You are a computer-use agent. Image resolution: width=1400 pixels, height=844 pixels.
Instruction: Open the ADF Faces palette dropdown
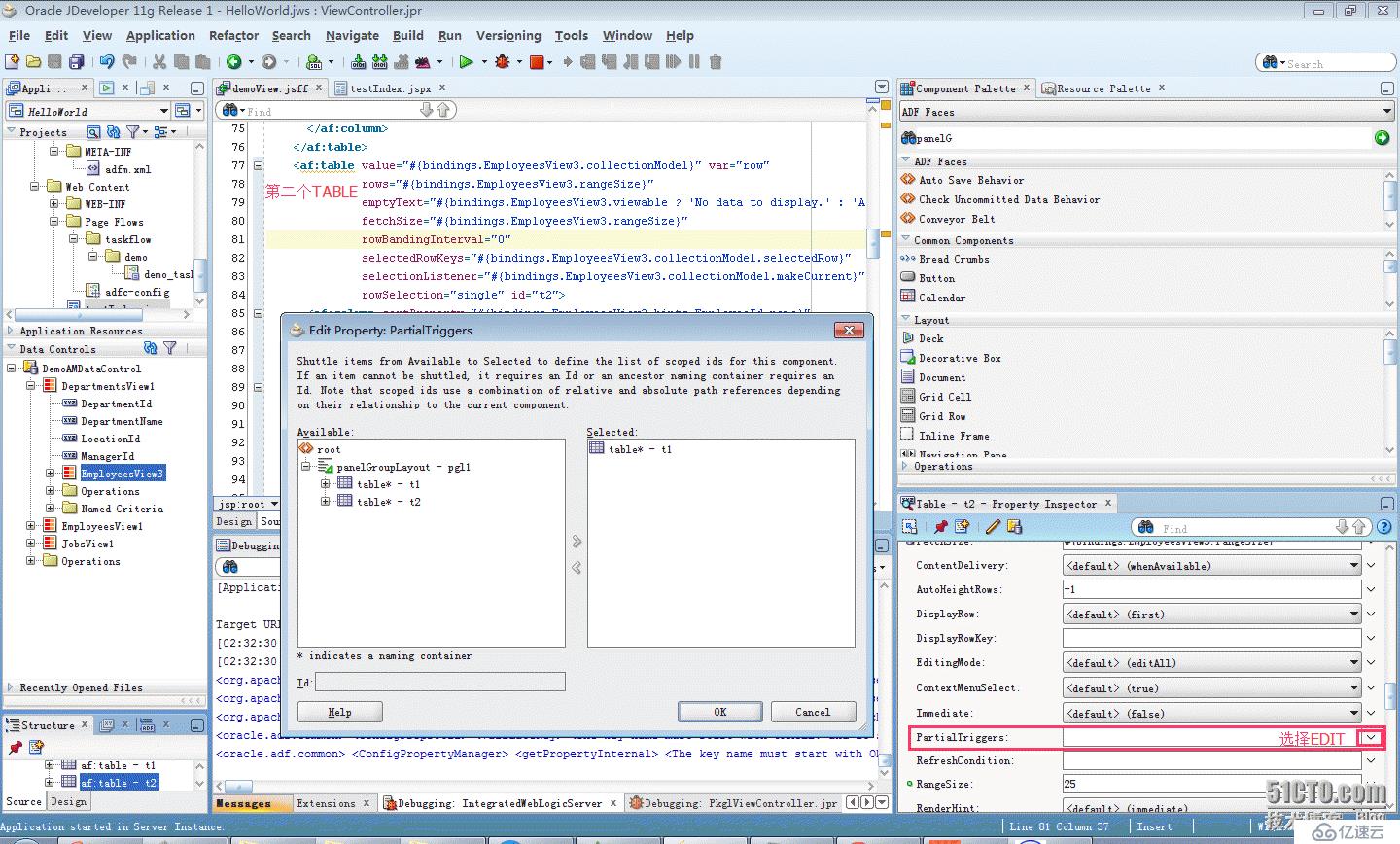(1387, 112)
